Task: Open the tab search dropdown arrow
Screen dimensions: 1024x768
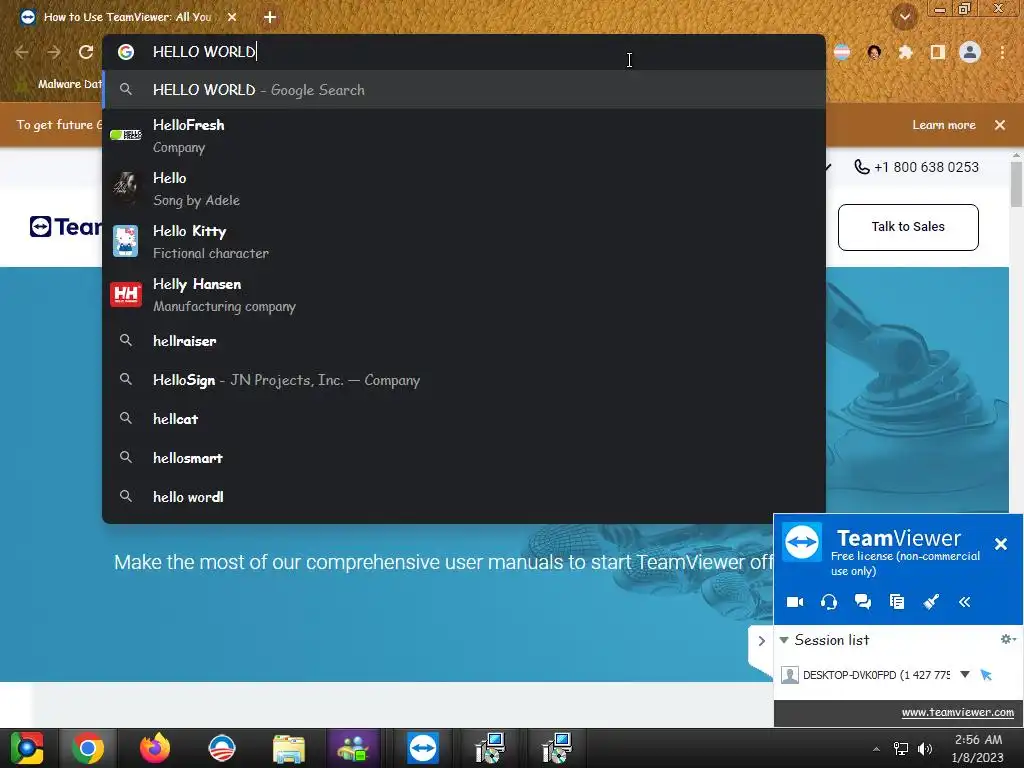Action: pos(905,17)
